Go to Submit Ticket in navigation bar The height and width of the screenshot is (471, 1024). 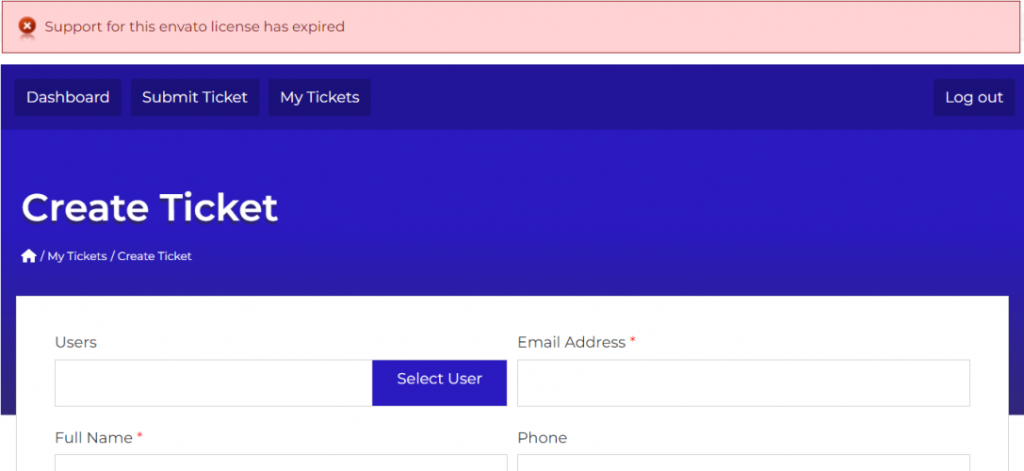[x=195, y=97]
